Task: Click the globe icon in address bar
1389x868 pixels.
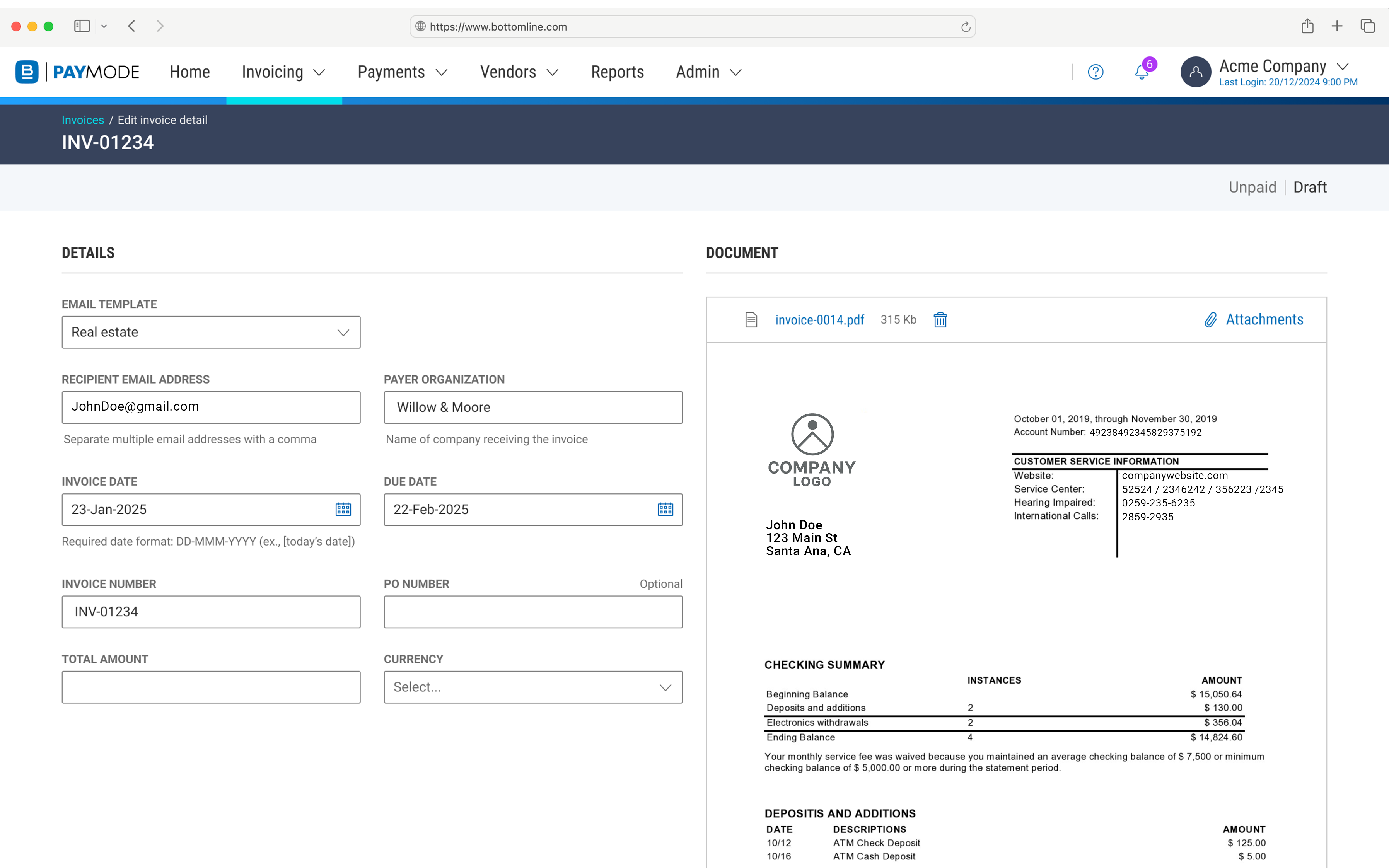Action: pos(421,26)
